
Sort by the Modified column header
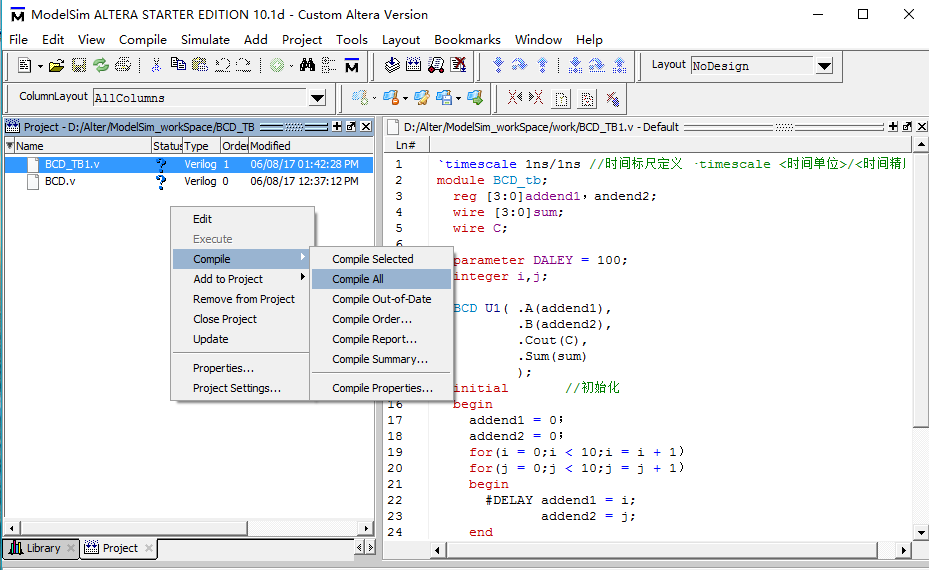(x=310, y=146)
